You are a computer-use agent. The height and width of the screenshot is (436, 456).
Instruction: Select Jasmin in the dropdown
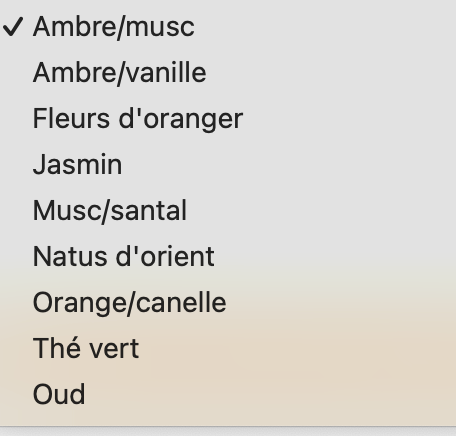(228, 165)
